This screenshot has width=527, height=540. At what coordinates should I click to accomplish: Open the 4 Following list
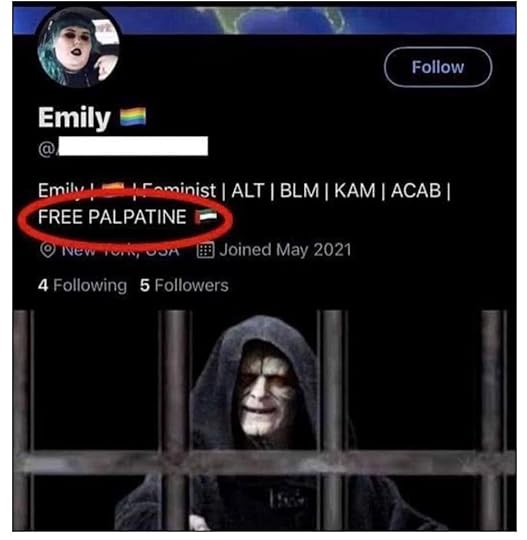click(x=82, y=285)
